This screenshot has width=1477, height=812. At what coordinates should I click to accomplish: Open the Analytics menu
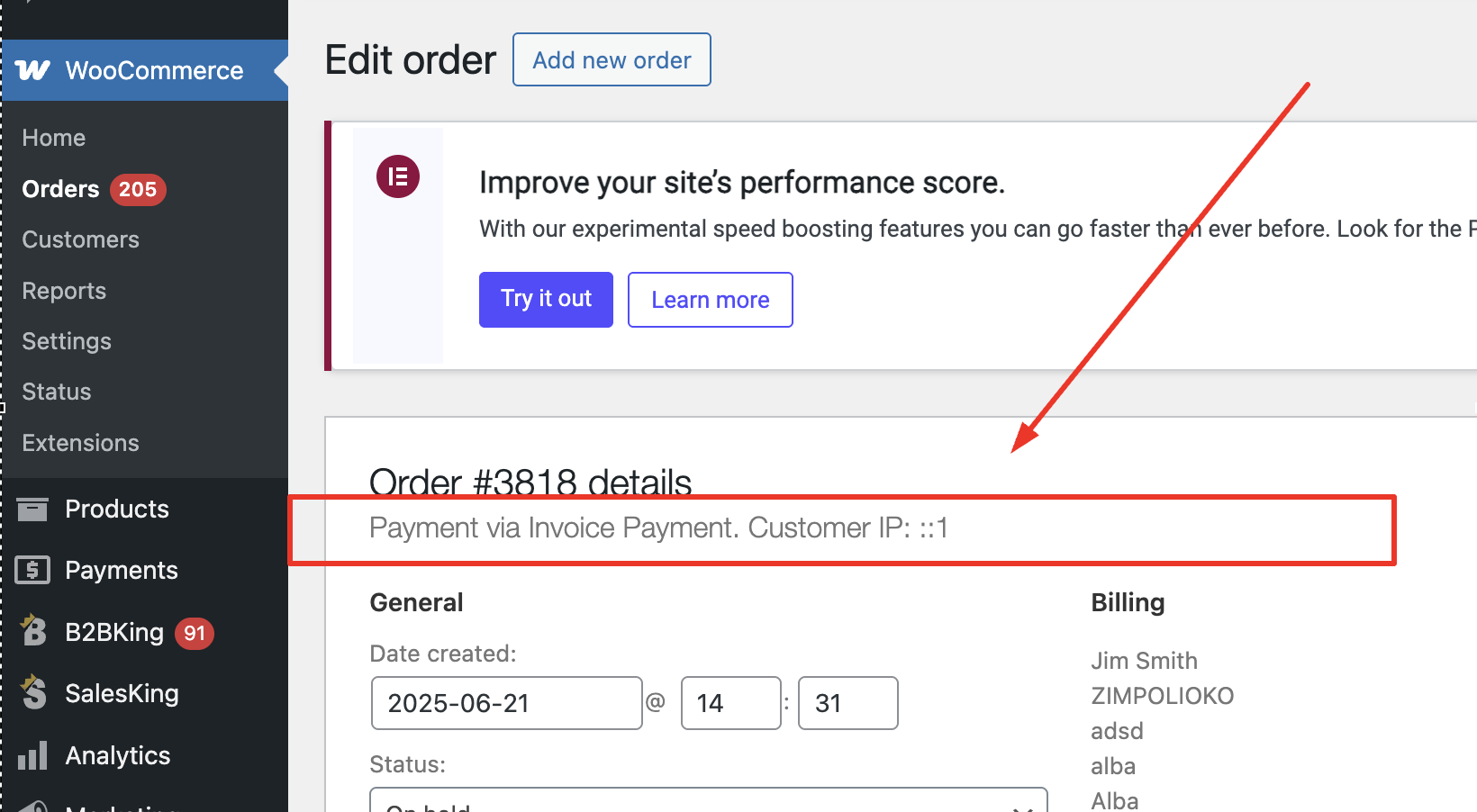click(118, 755)
